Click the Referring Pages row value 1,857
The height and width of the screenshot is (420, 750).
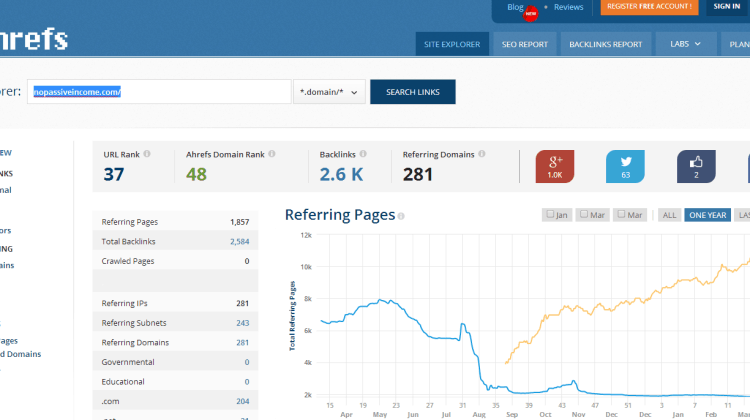pos(240,222)
